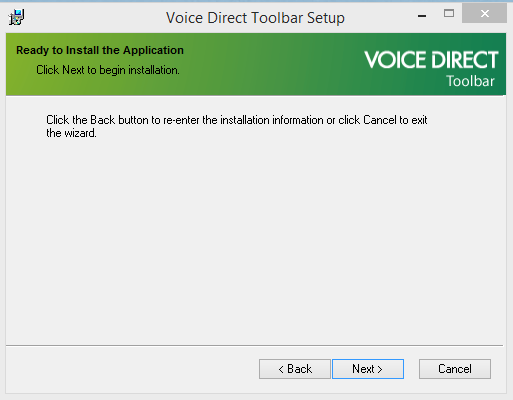The image size is (513, 400).
Task: Go to the previous step with Back
Action: 295,369
